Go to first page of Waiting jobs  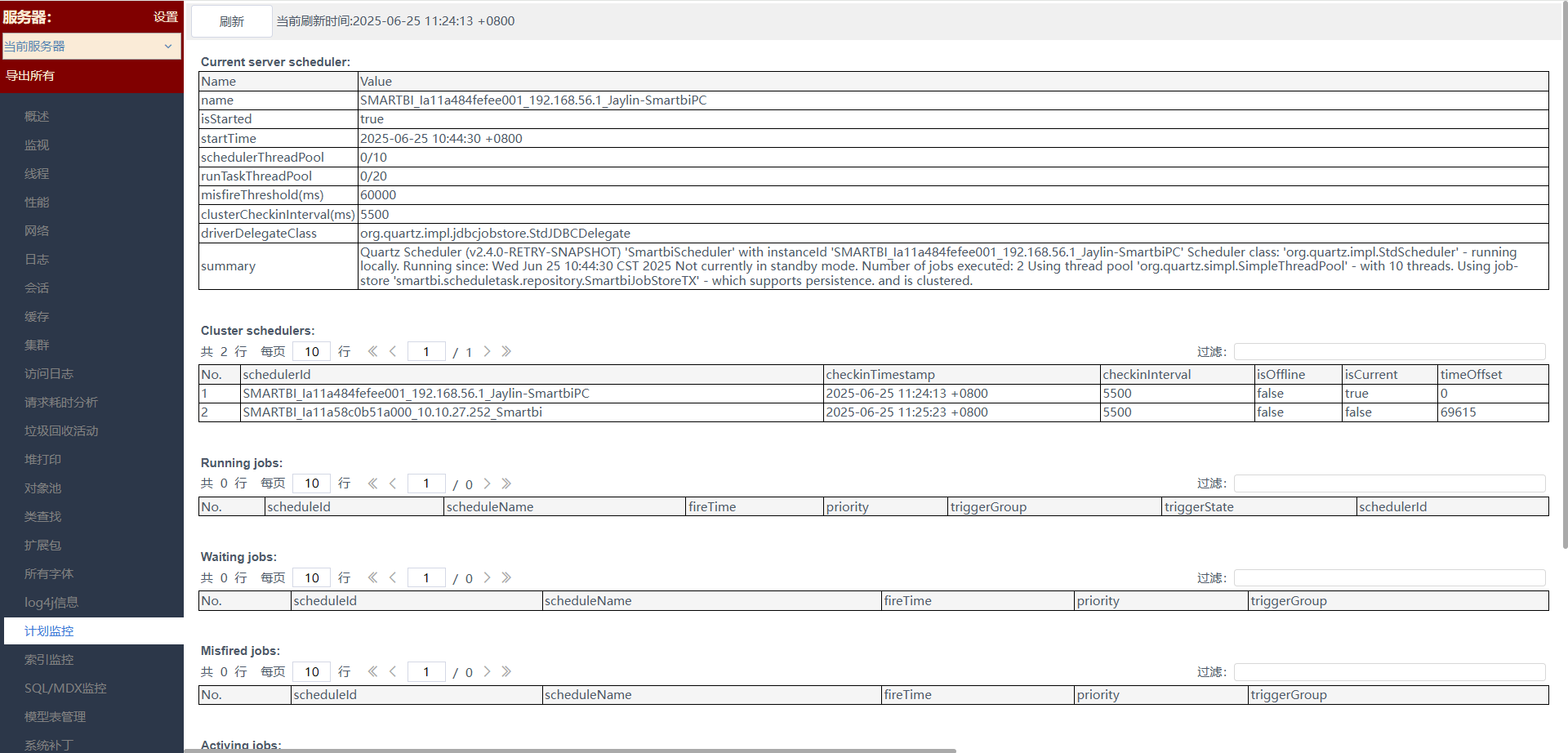click(x=372, y=577)
